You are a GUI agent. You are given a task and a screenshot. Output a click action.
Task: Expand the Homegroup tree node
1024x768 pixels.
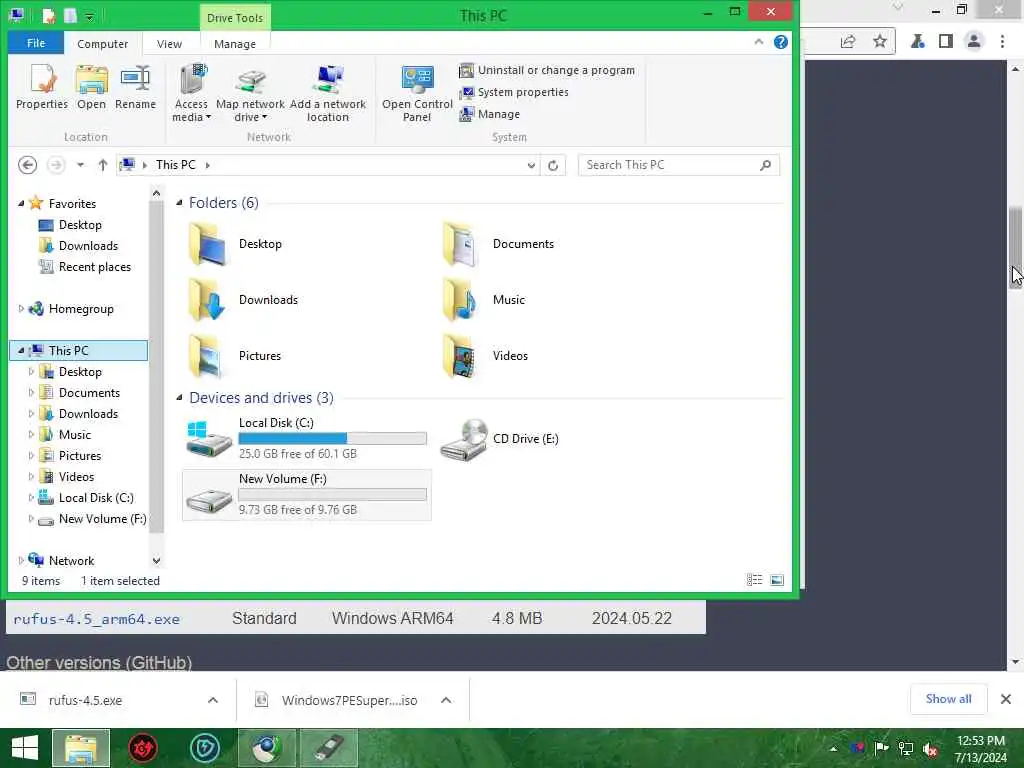(21, 308)
